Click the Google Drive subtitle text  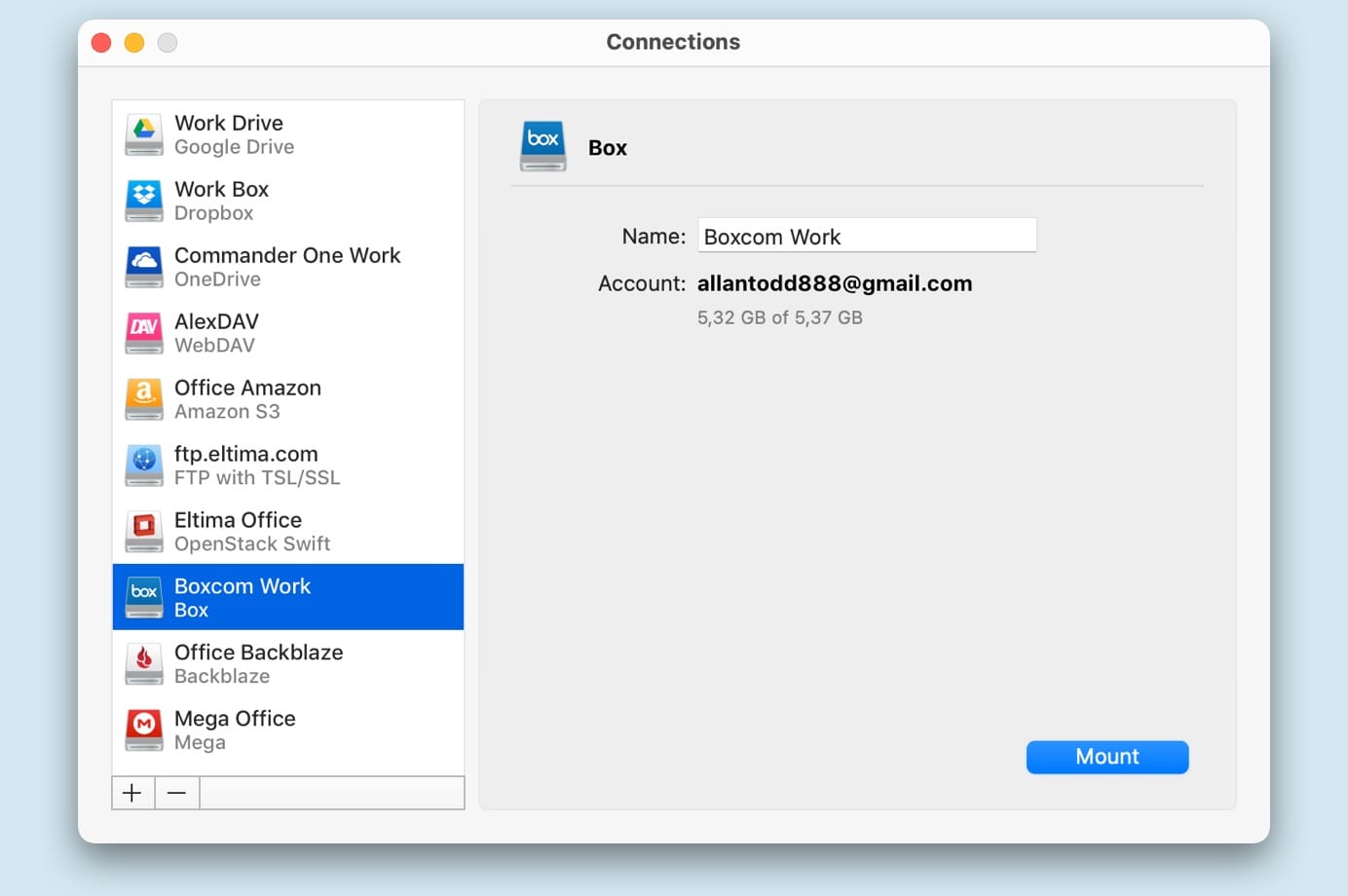coord(234,147)
